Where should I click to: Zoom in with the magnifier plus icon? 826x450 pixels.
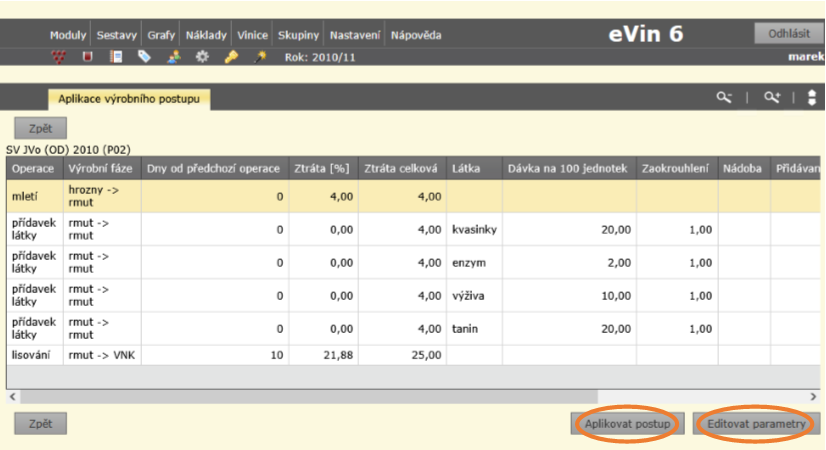click(771, 98)
